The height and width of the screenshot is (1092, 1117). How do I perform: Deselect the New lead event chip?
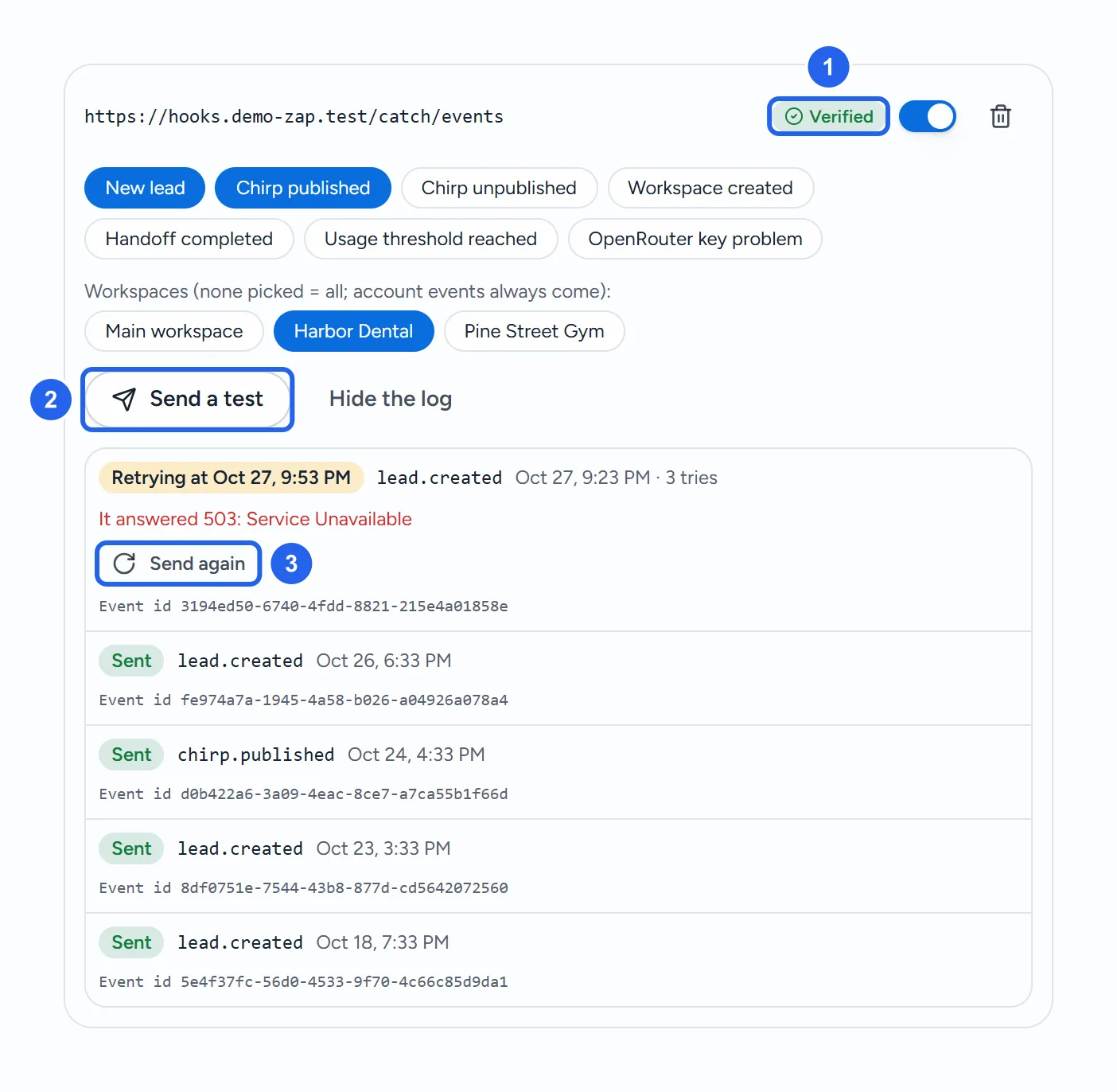(x=145, y=188)
